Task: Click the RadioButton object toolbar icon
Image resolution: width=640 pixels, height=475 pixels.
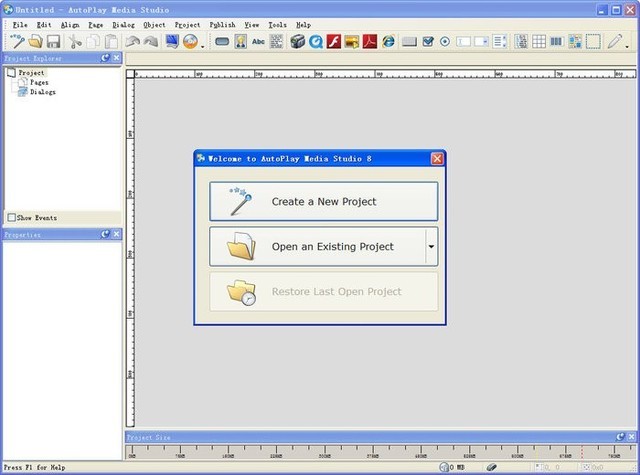Action: [445, 41]
